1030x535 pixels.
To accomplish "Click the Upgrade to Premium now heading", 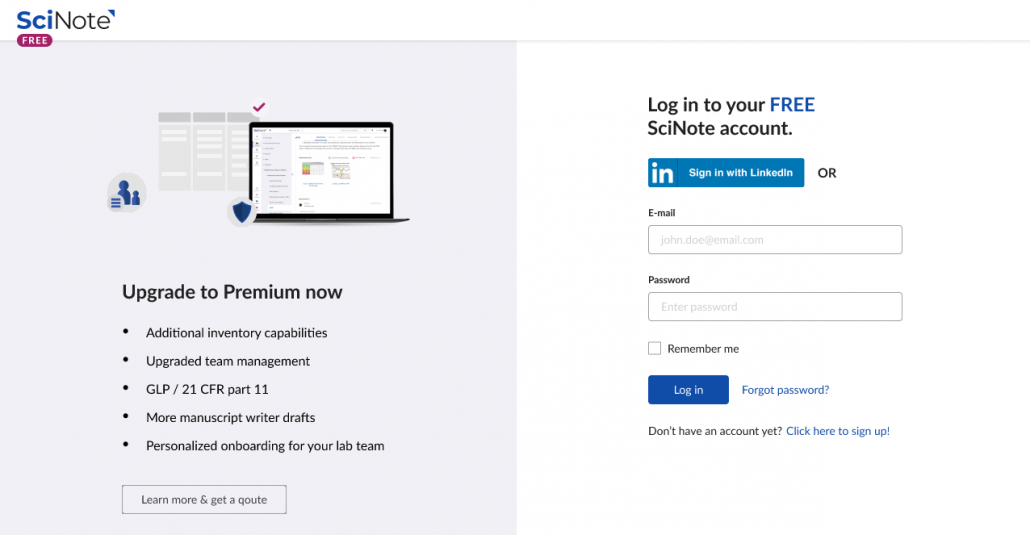I will [x=232, y=292].
